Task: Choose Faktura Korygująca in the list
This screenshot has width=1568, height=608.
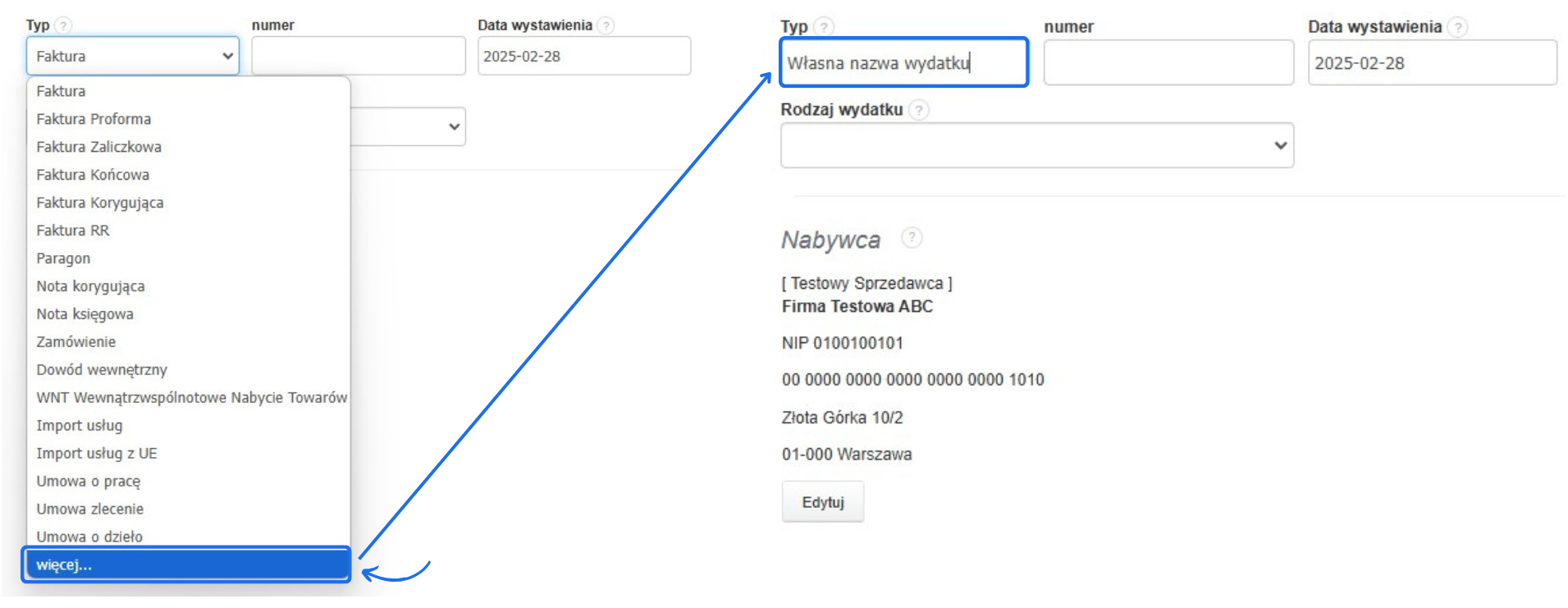Action: point(100,203)
